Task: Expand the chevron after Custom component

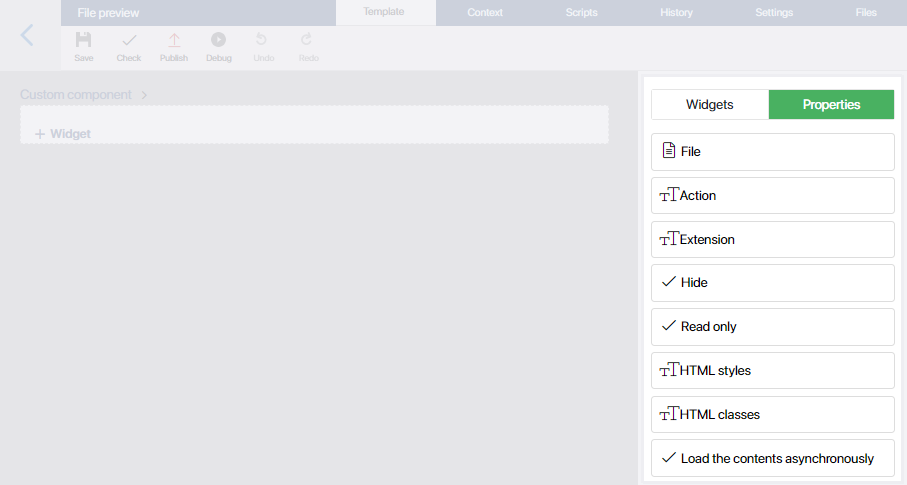Action: tap(144, 95)
